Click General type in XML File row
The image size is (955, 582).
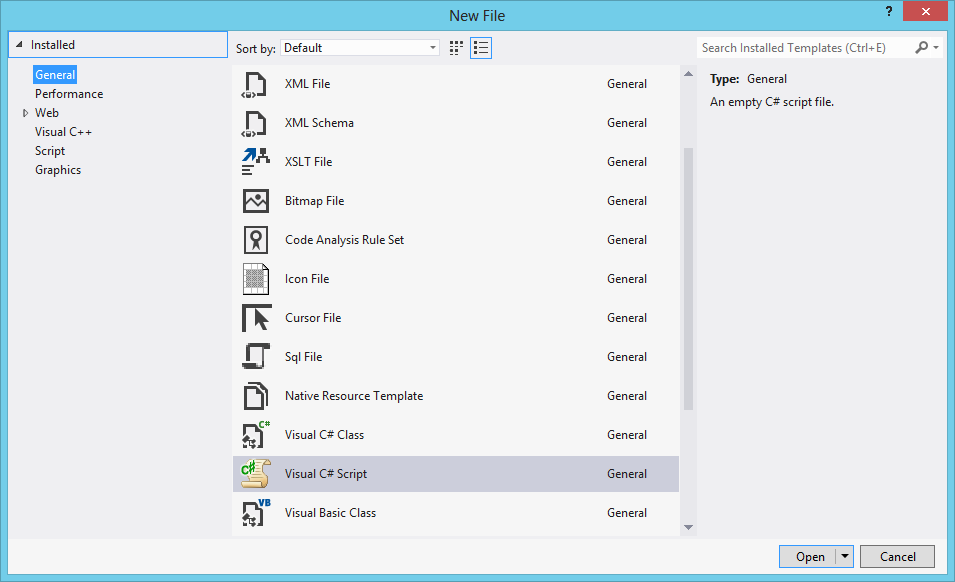click(627, 84)
